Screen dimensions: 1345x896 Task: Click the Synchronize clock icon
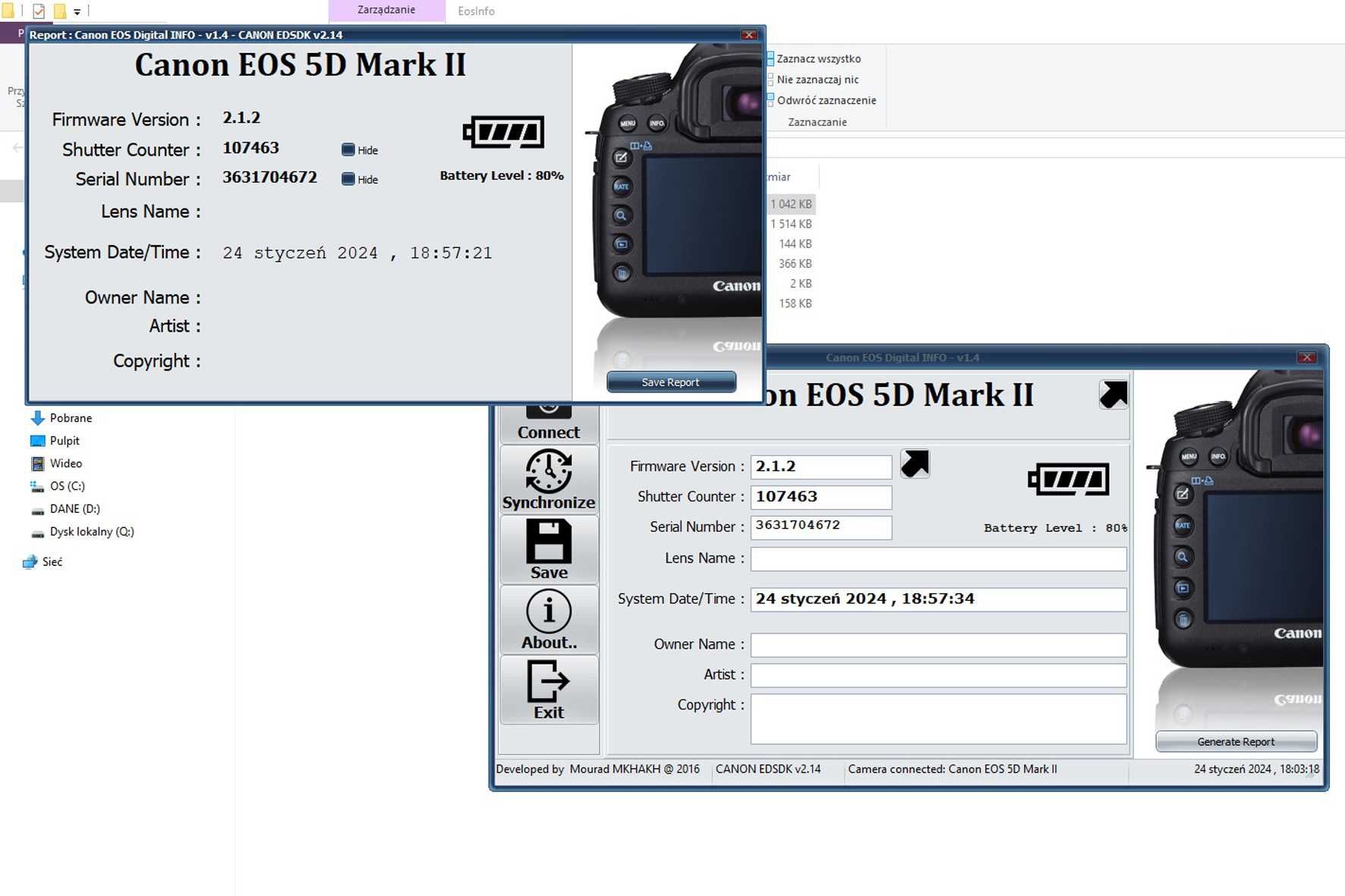coord(549,471)
